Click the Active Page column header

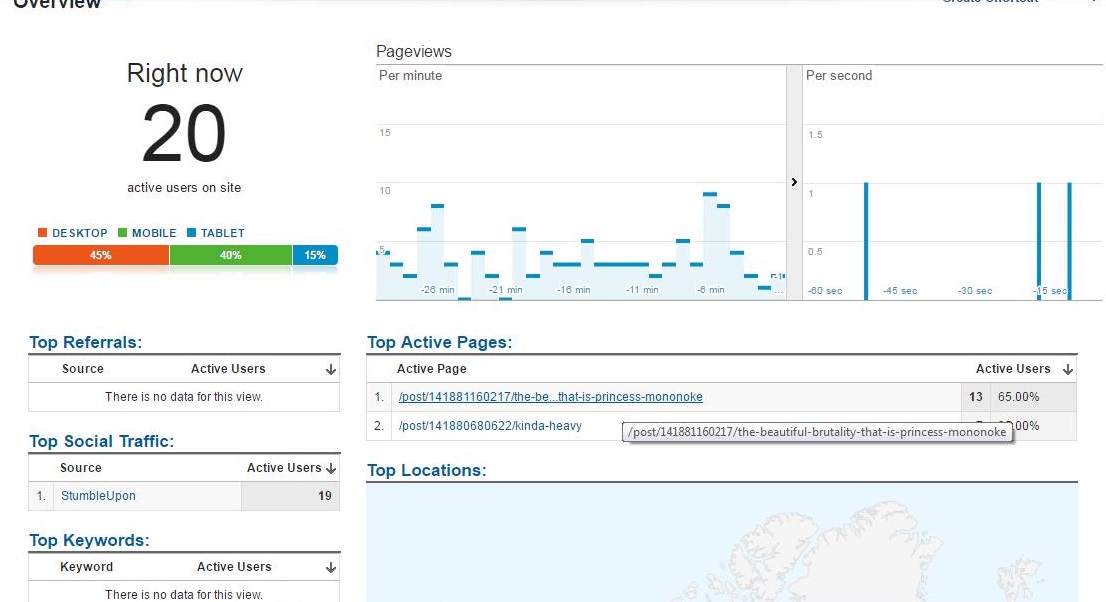click(x=432, y=368)
